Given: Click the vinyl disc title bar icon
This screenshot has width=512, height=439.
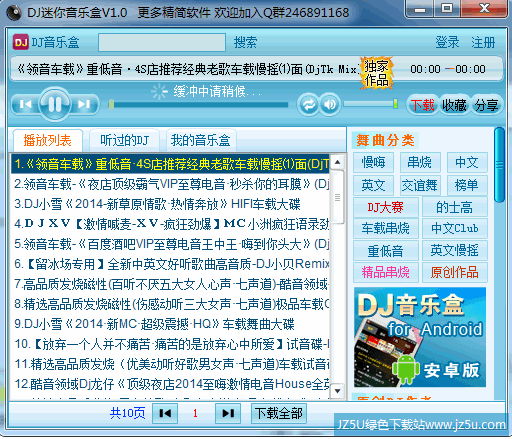Looking at the screenshot, I should (x=14, y=13).
